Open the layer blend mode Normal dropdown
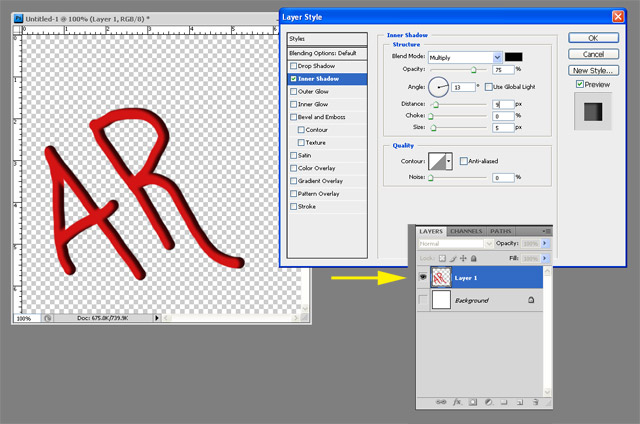 point(489,244)
